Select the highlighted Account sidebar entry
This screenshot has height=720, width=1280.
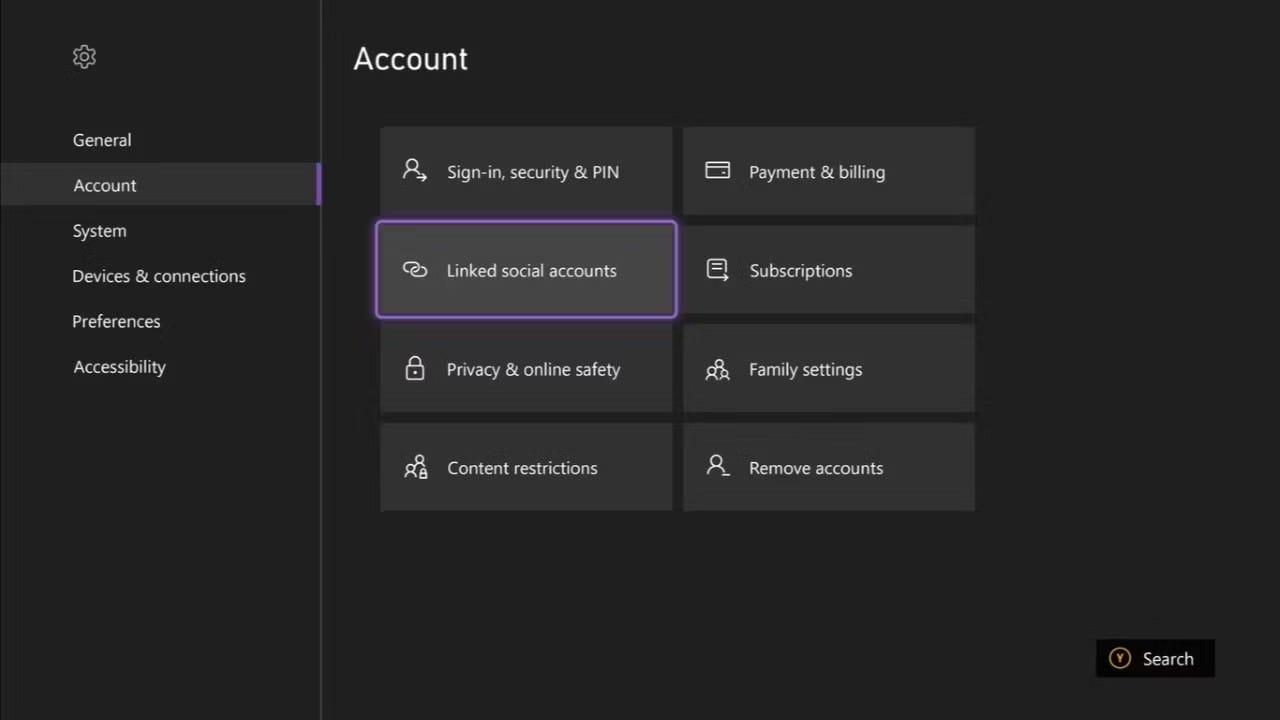(x=105, y=185)
